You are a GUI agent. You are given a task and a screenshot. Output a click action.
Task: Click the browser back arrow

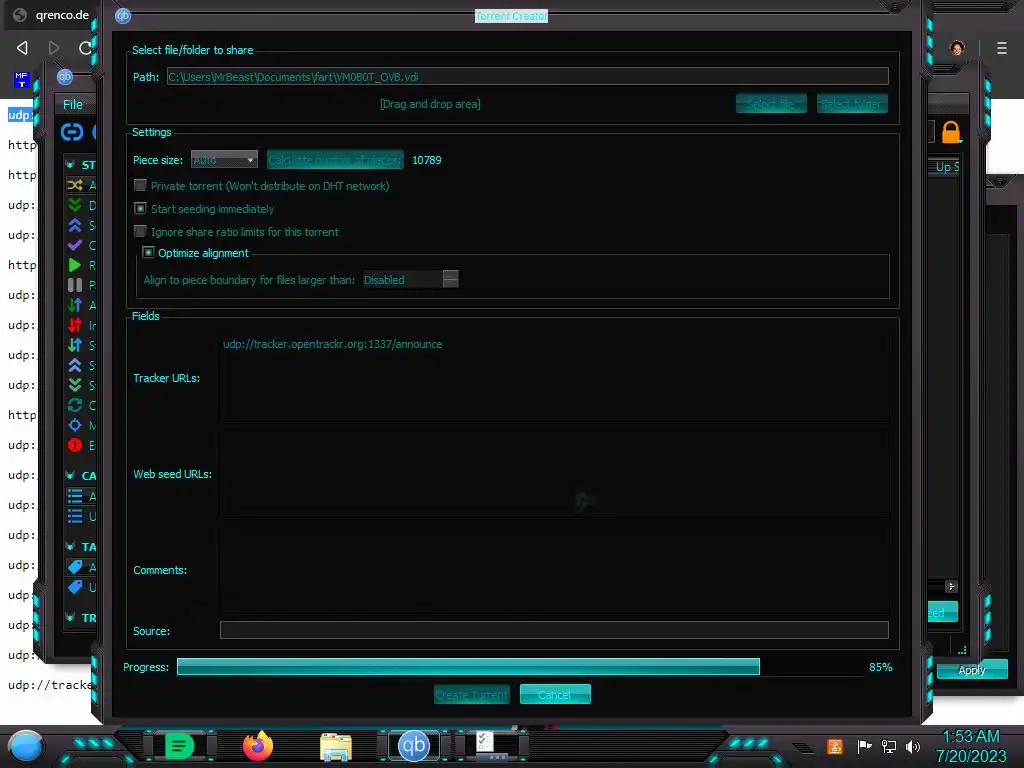point(22,48)
